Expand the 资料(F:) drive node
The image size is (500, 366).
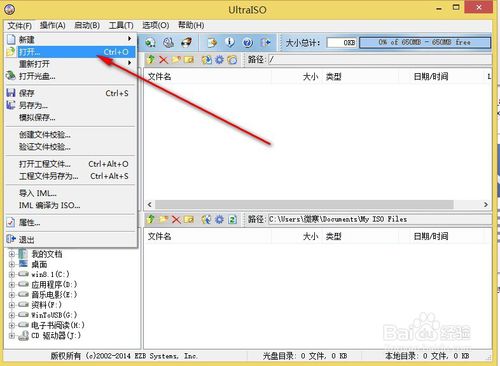pos(12,305)
